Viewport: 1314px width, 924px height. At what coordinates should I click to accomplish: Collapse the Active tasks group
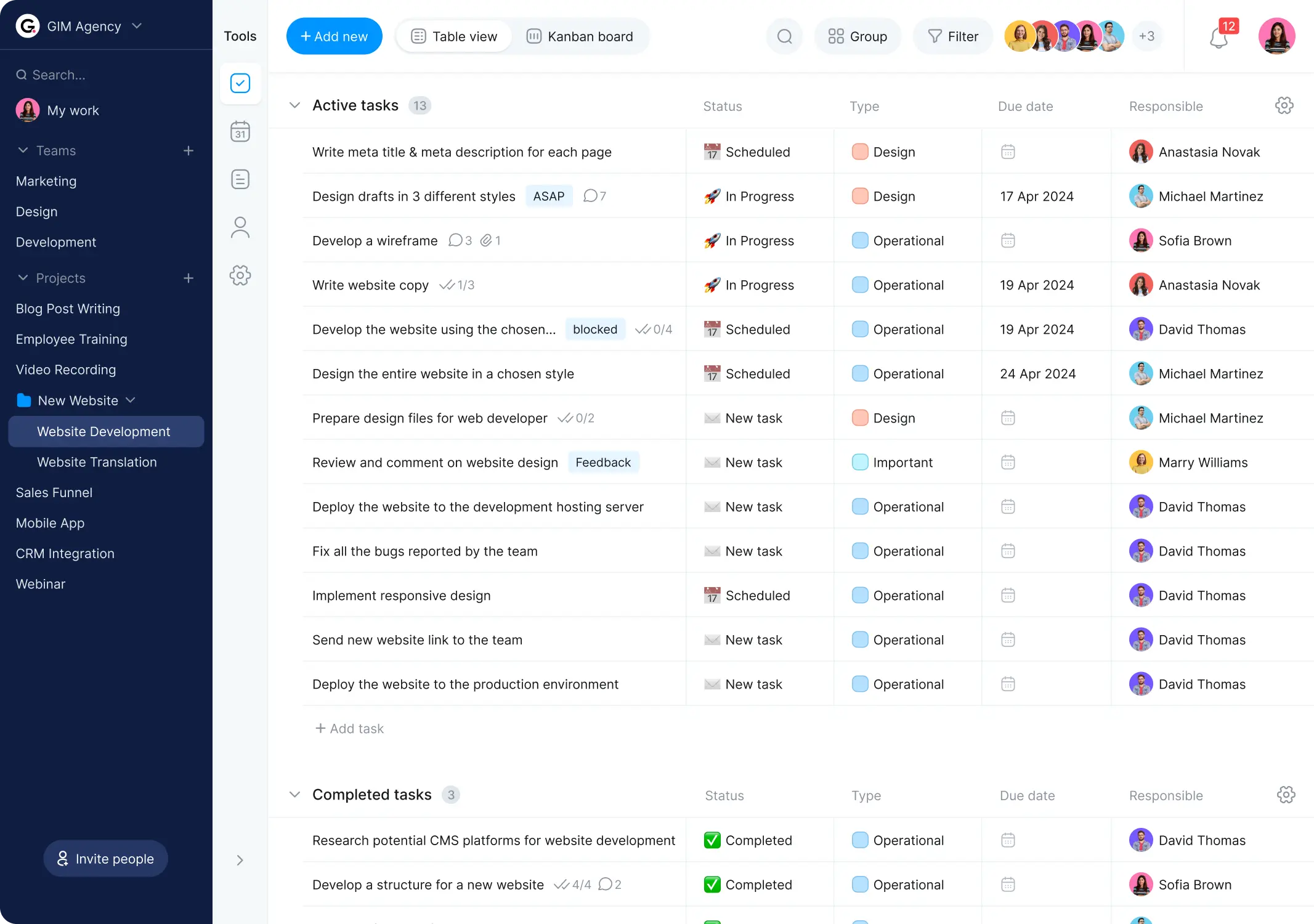[x=294, y=105]
